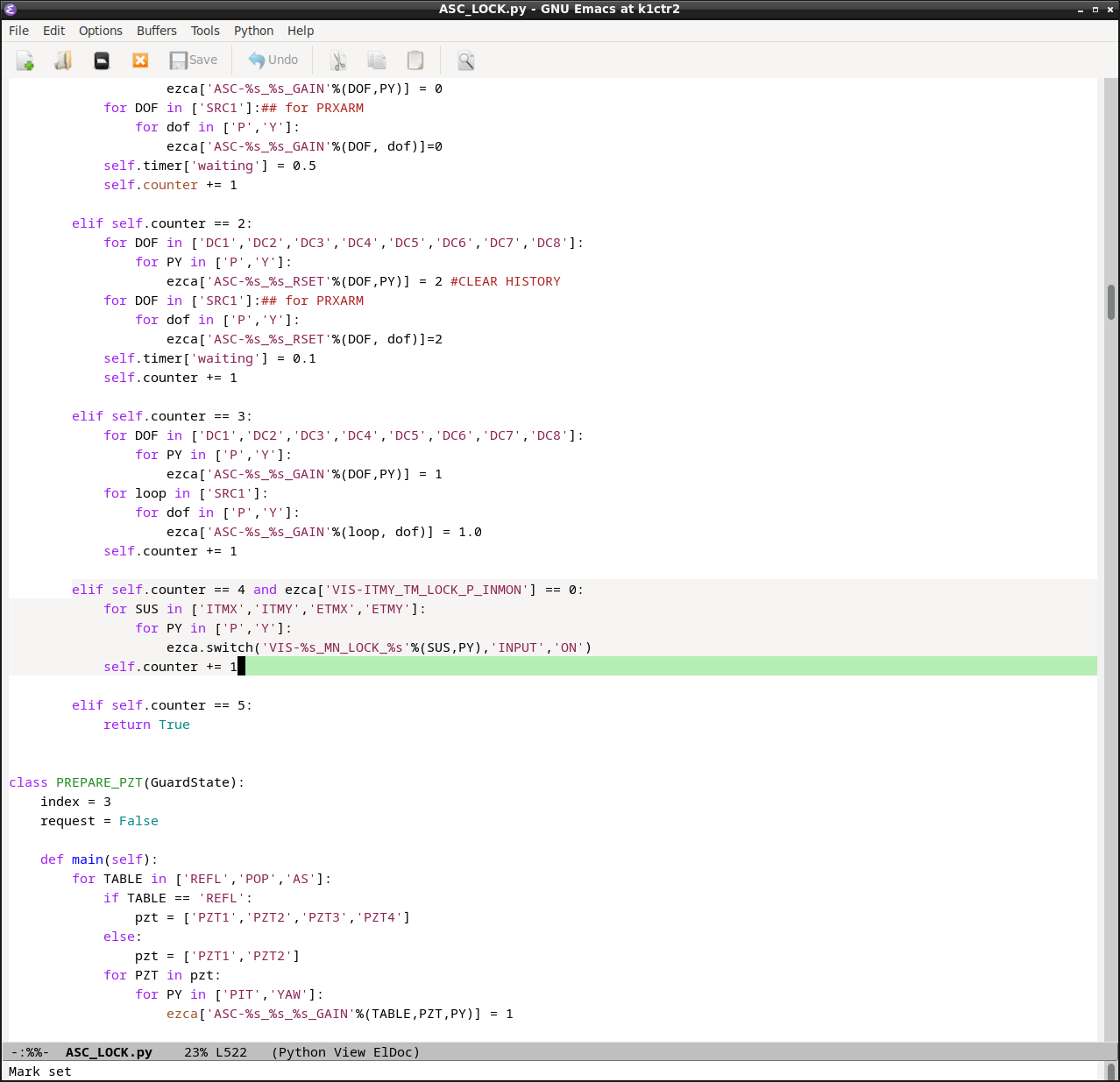Screen dimensions: 1120x1082
Task: Click the "if TABLE == 'REFL':" line
Action: [x=178, y=898]
